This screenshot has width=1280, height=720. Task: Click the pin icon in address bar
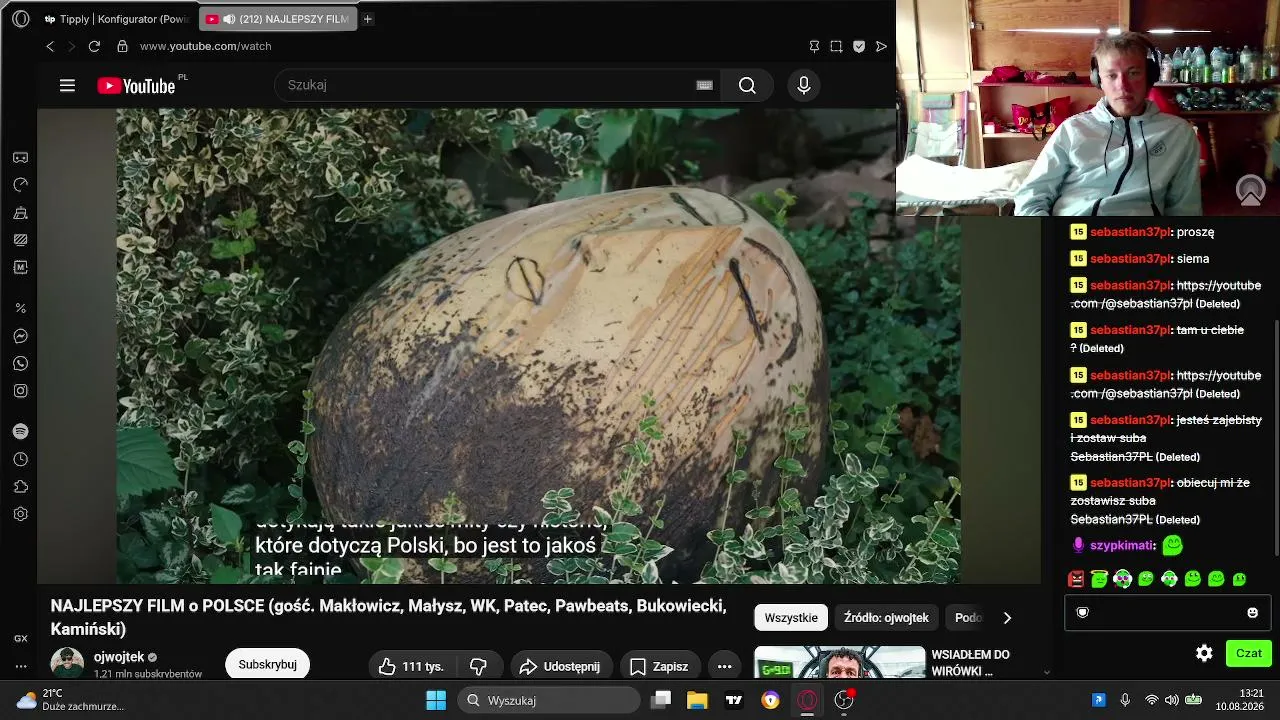814,46
